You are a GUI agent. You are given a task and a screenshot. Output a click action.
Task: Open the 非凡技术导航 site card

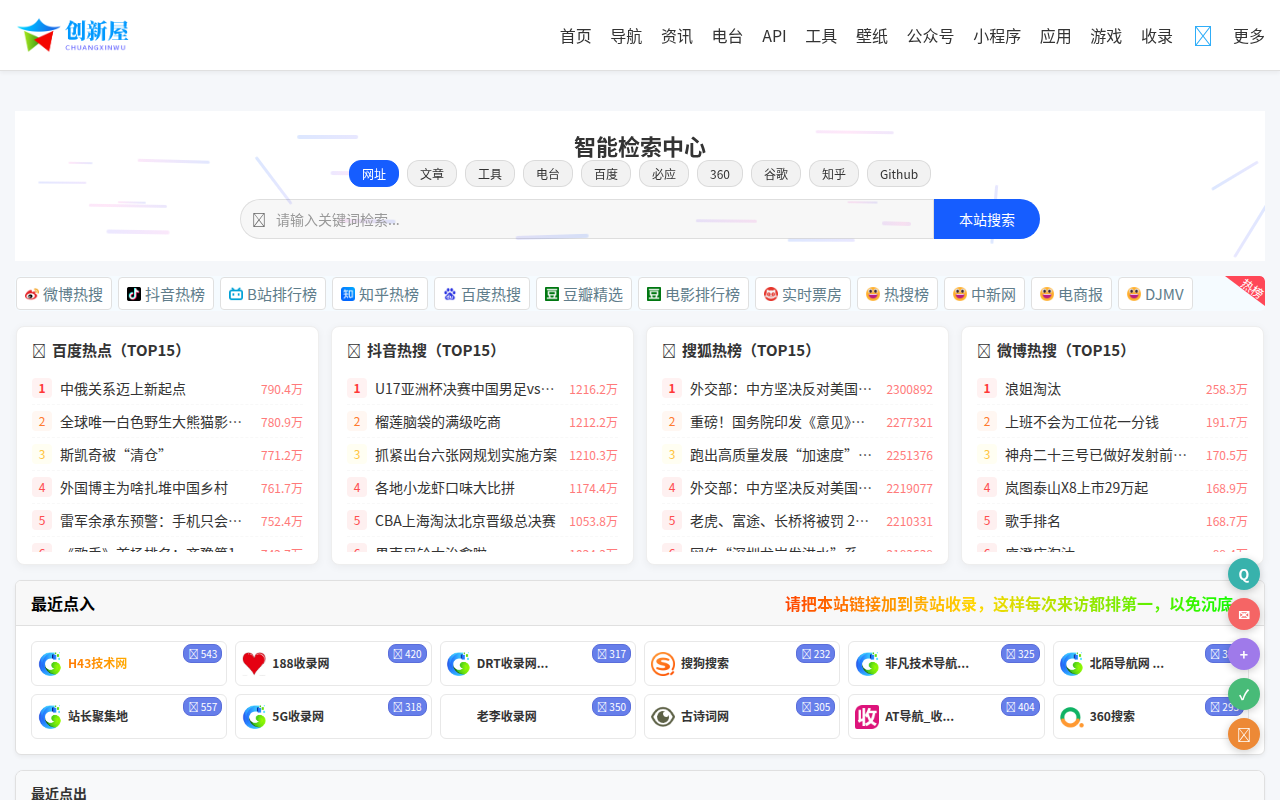click(x=946, y=663)
